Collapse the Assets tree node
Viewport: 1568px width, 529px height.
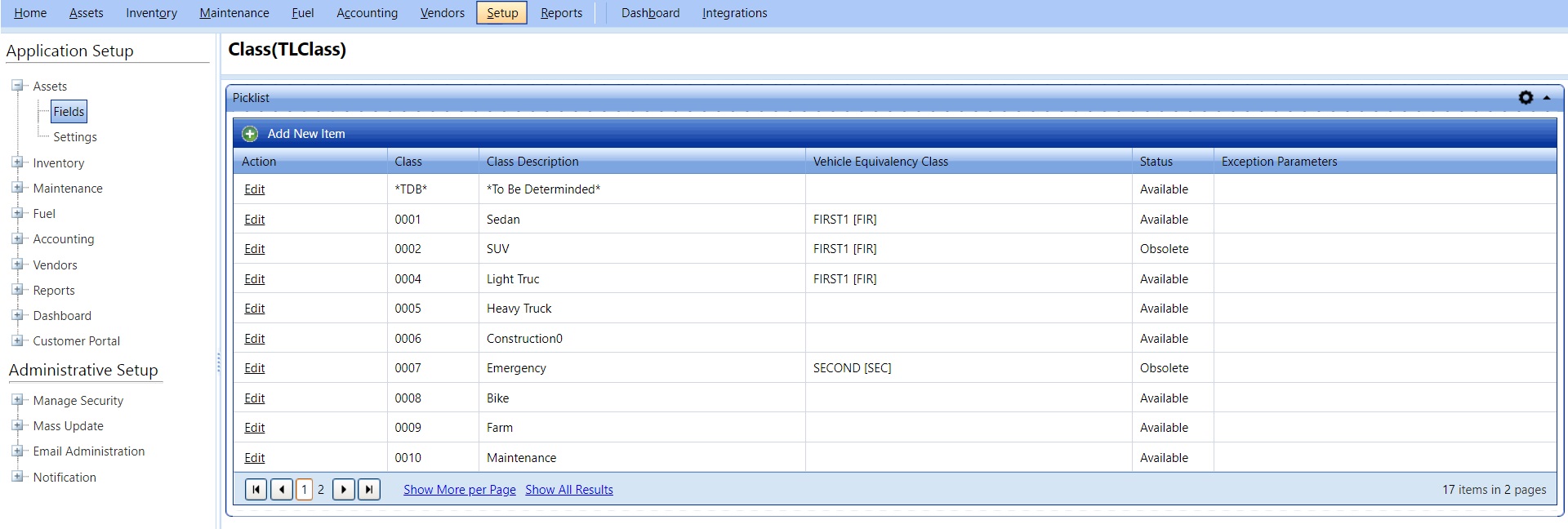[17, 86]
